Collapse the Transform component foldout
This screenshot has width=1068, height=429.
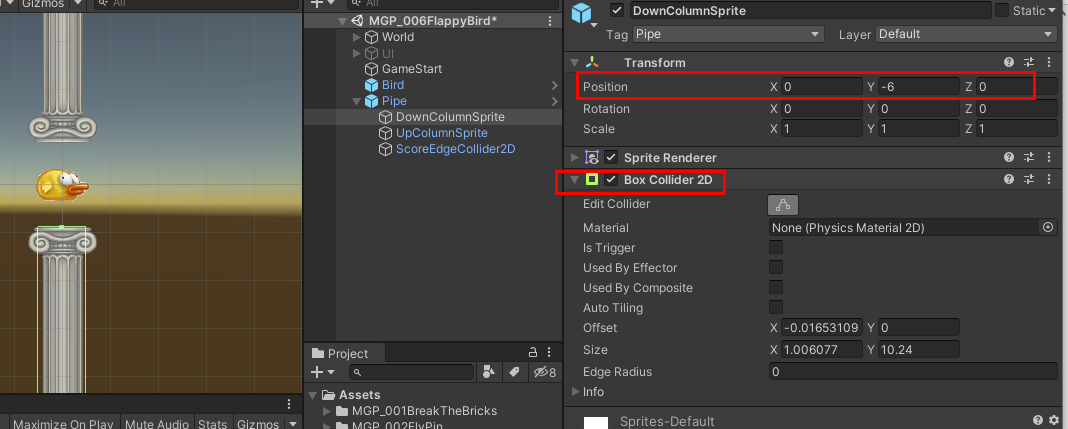(x=575, y=63)
